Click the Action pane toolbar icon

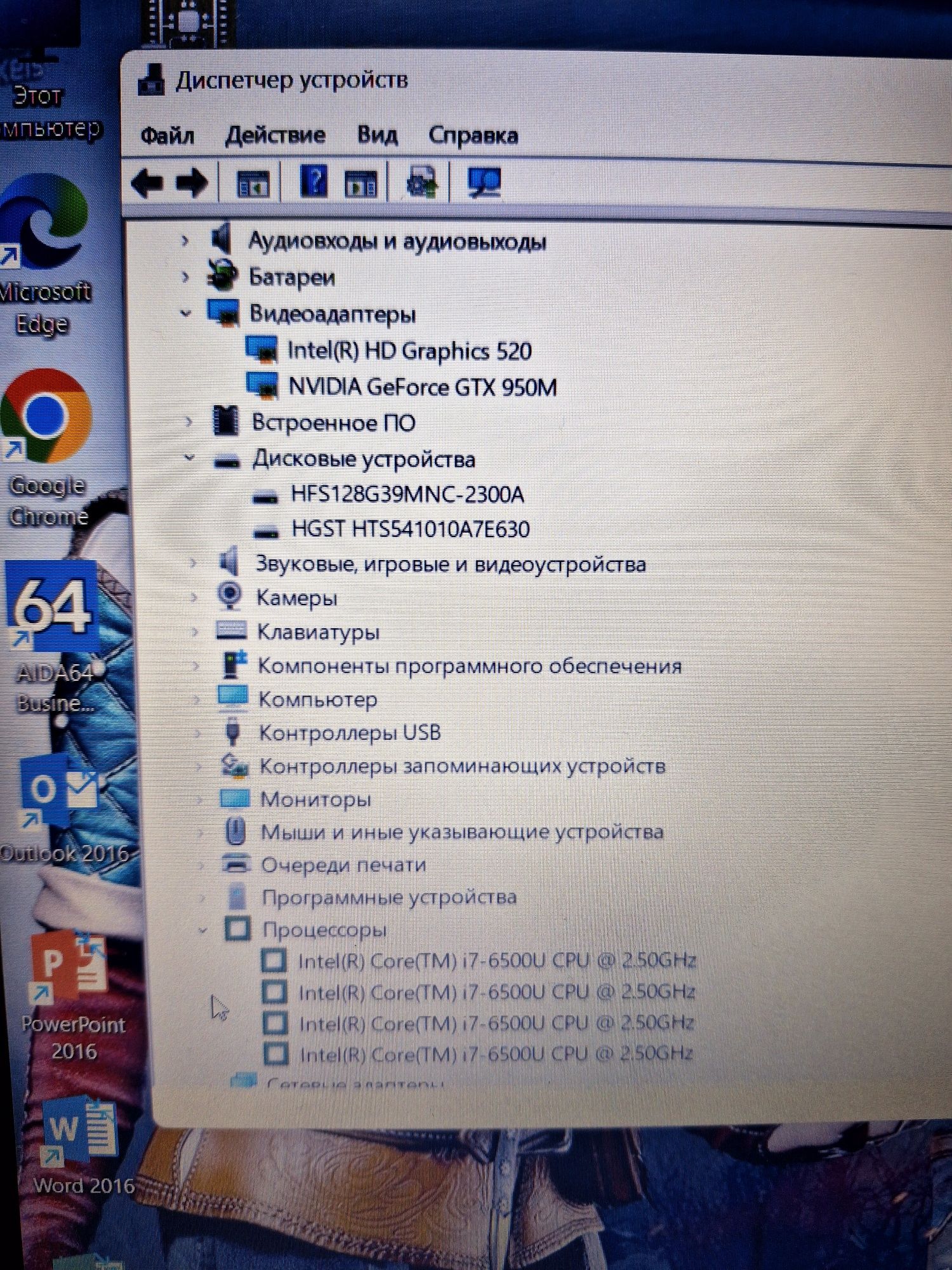pyautogui.click(x=360, y=184)
